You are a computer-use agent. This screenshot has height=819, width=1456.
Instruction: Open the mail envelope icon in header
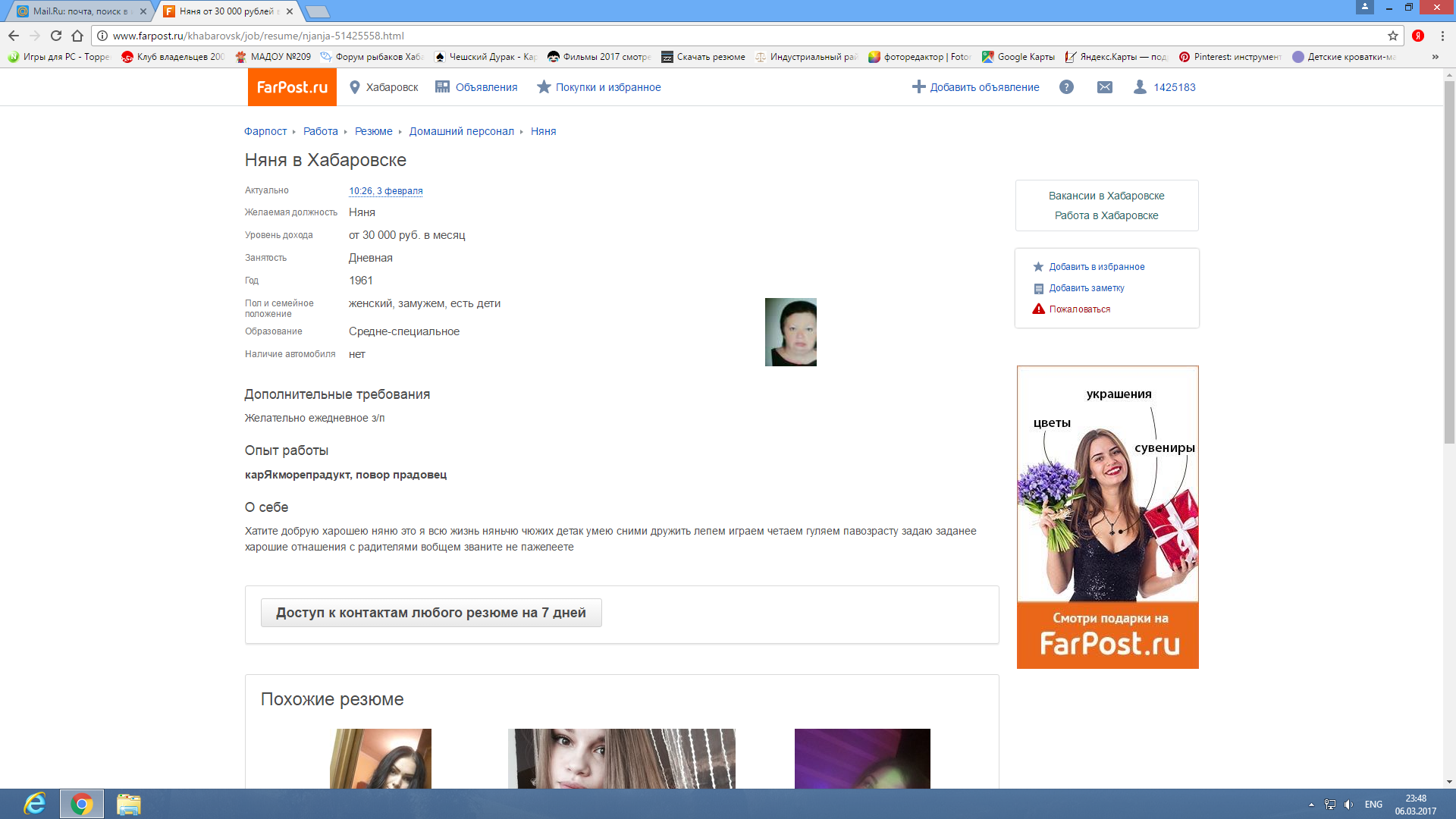pyautogui.click(x=1104, y=87)
